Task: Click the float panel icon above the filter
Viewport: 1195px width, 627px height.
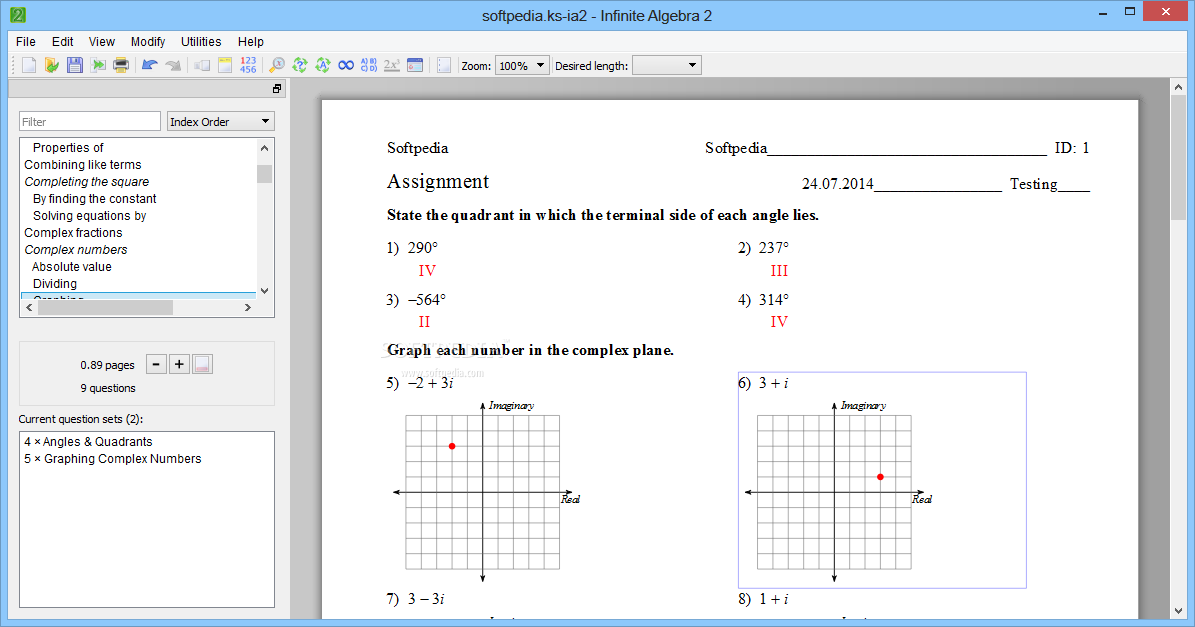Action: coord(277,89)
